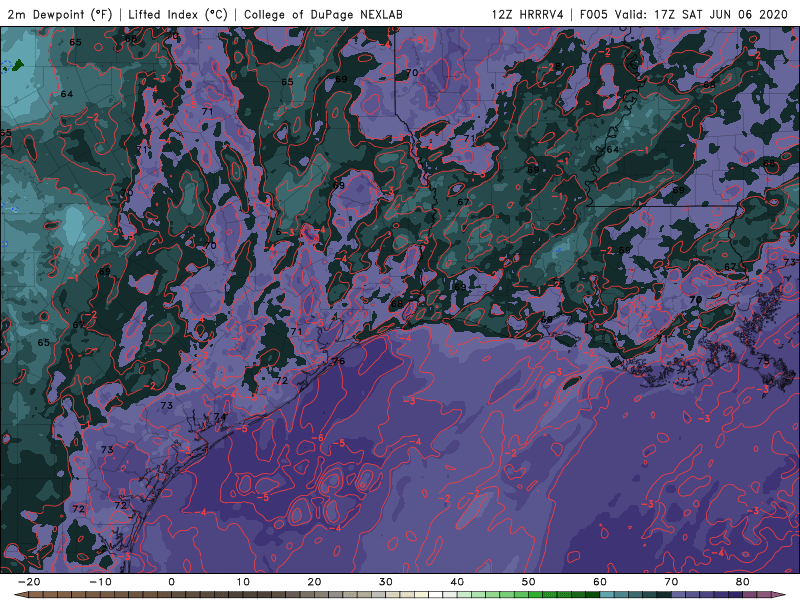Click the 60 tick label on the color scale

(x=600, y=582)
